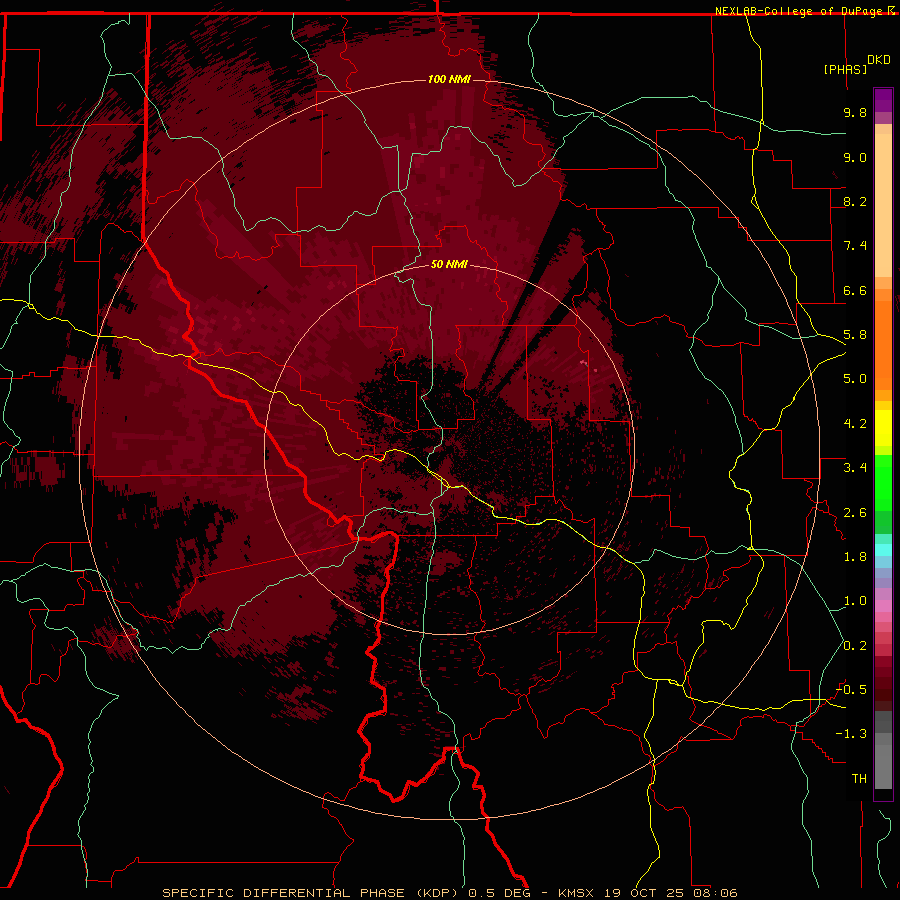900x900 pixels.
Task: Click the 50 NMI range ring label
Action: tap(449, 264)
